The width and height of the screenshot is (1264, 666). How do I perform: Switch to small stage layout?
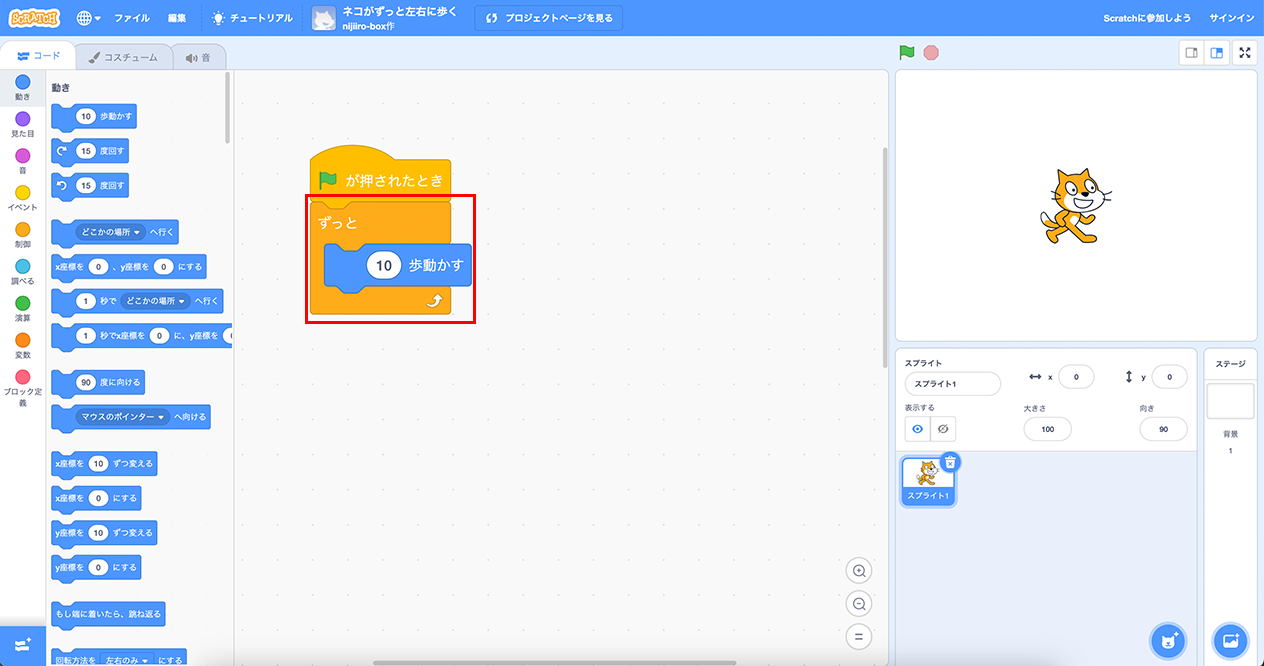point(1191,53)
